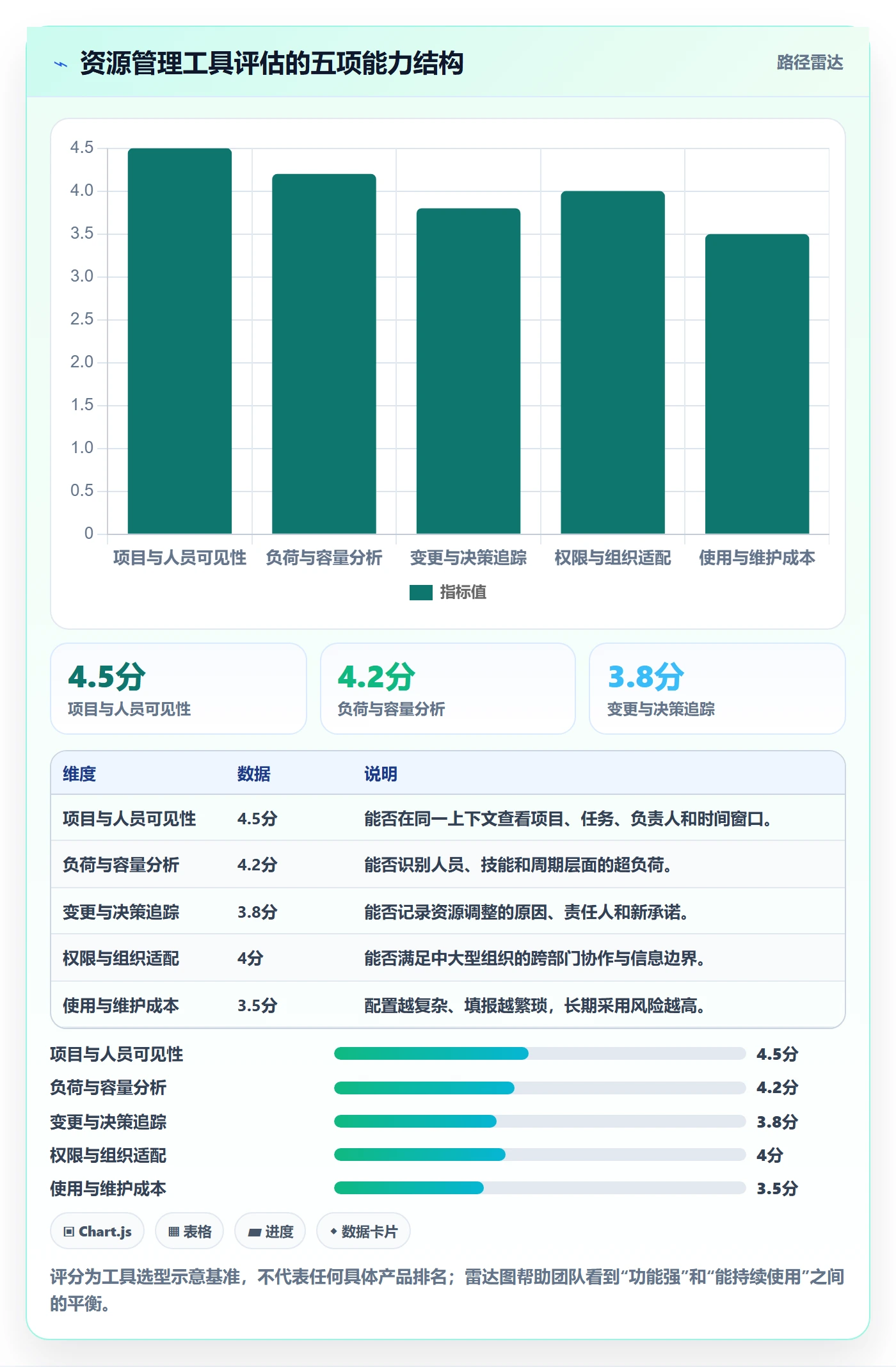Image resolution: width=896 pixels, height=1367 pixels.
Task: Click the 4.5 y-axis tick label
Action: (82, 148)
